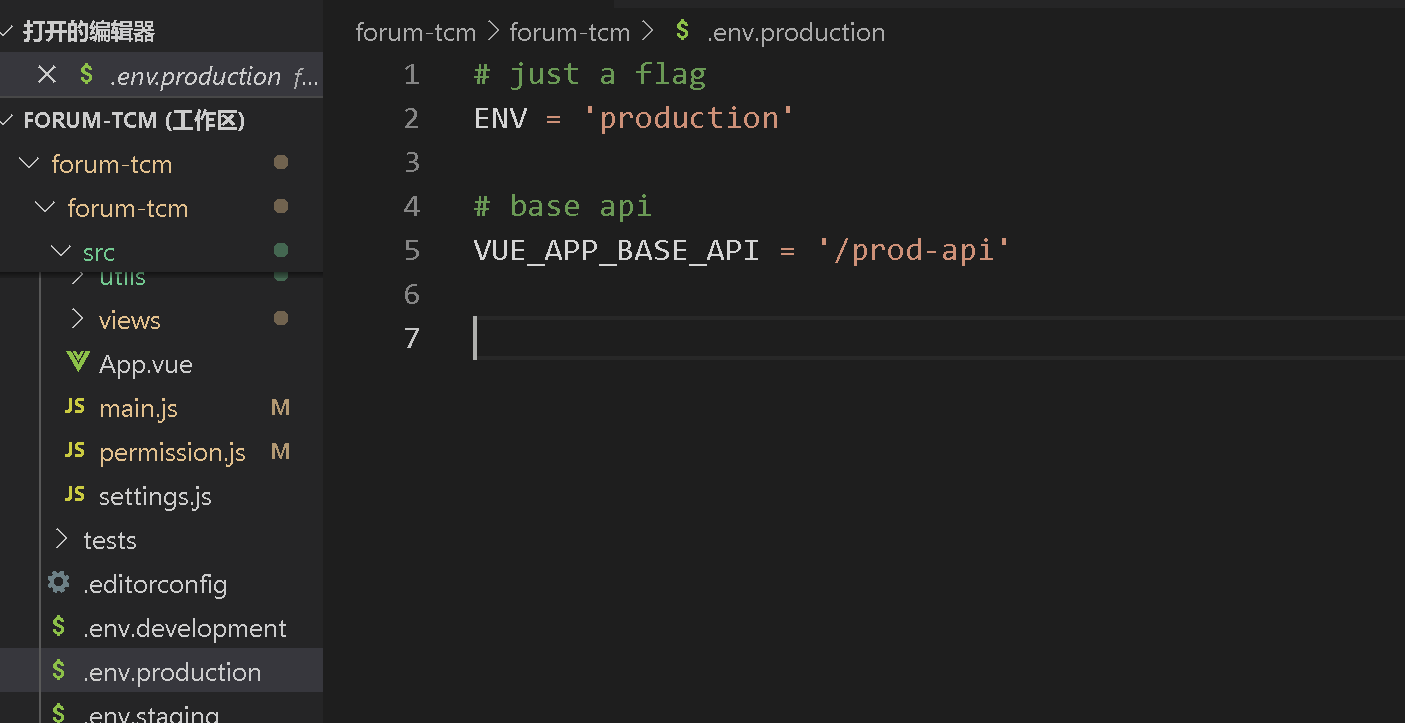This screenshot has width=1405, height=723.
Task: Click second forum-tcm breadcrumb segment
Action: tap(570, 32)
